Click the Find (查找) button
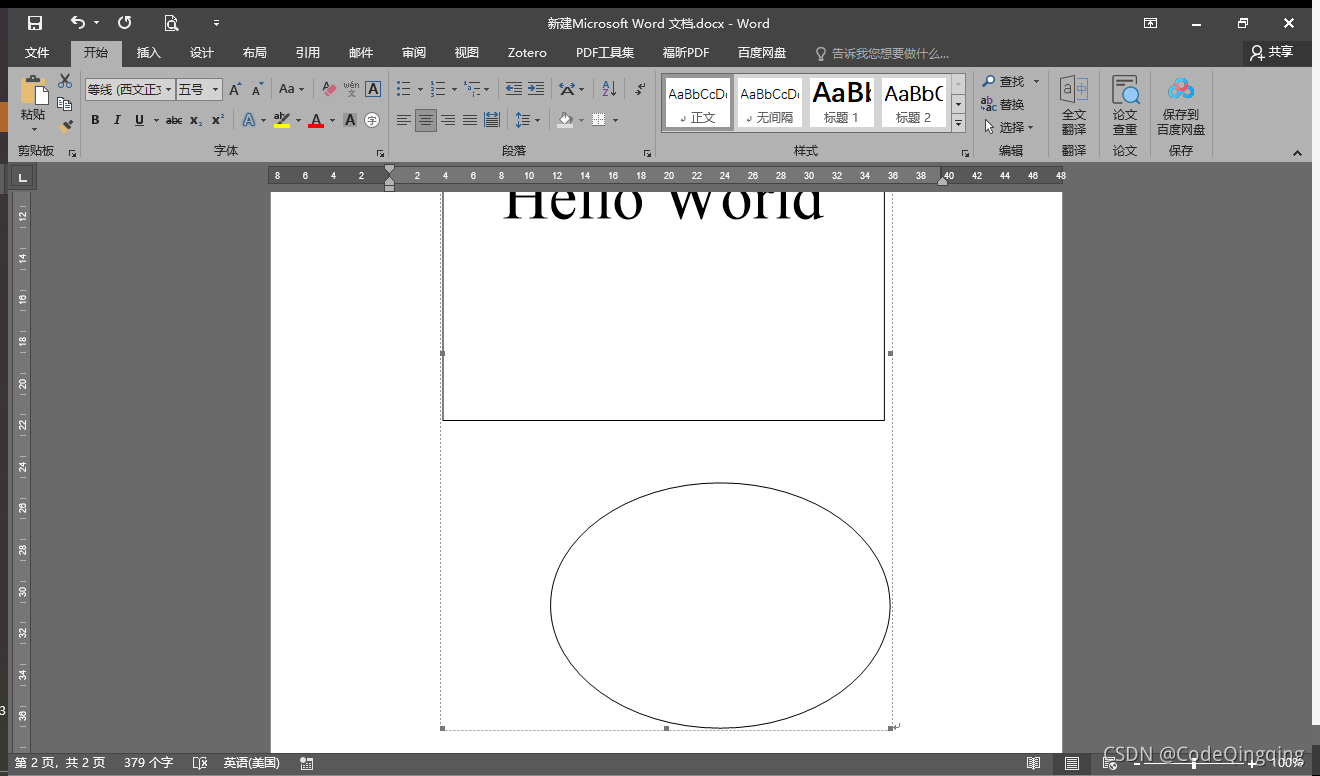 (1003, 81)
